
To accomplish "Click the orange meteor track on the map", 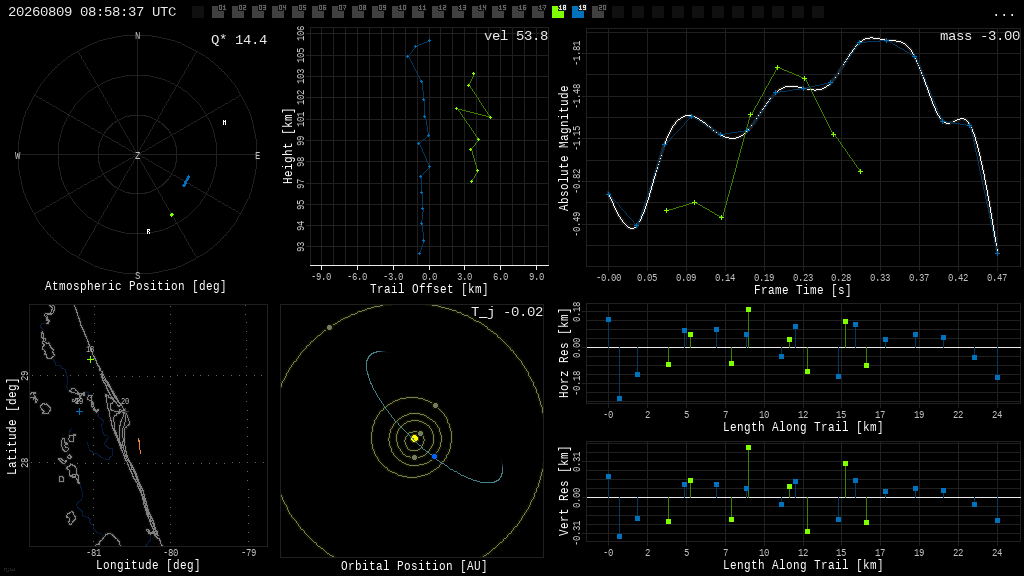I will [x=139, y=446].
